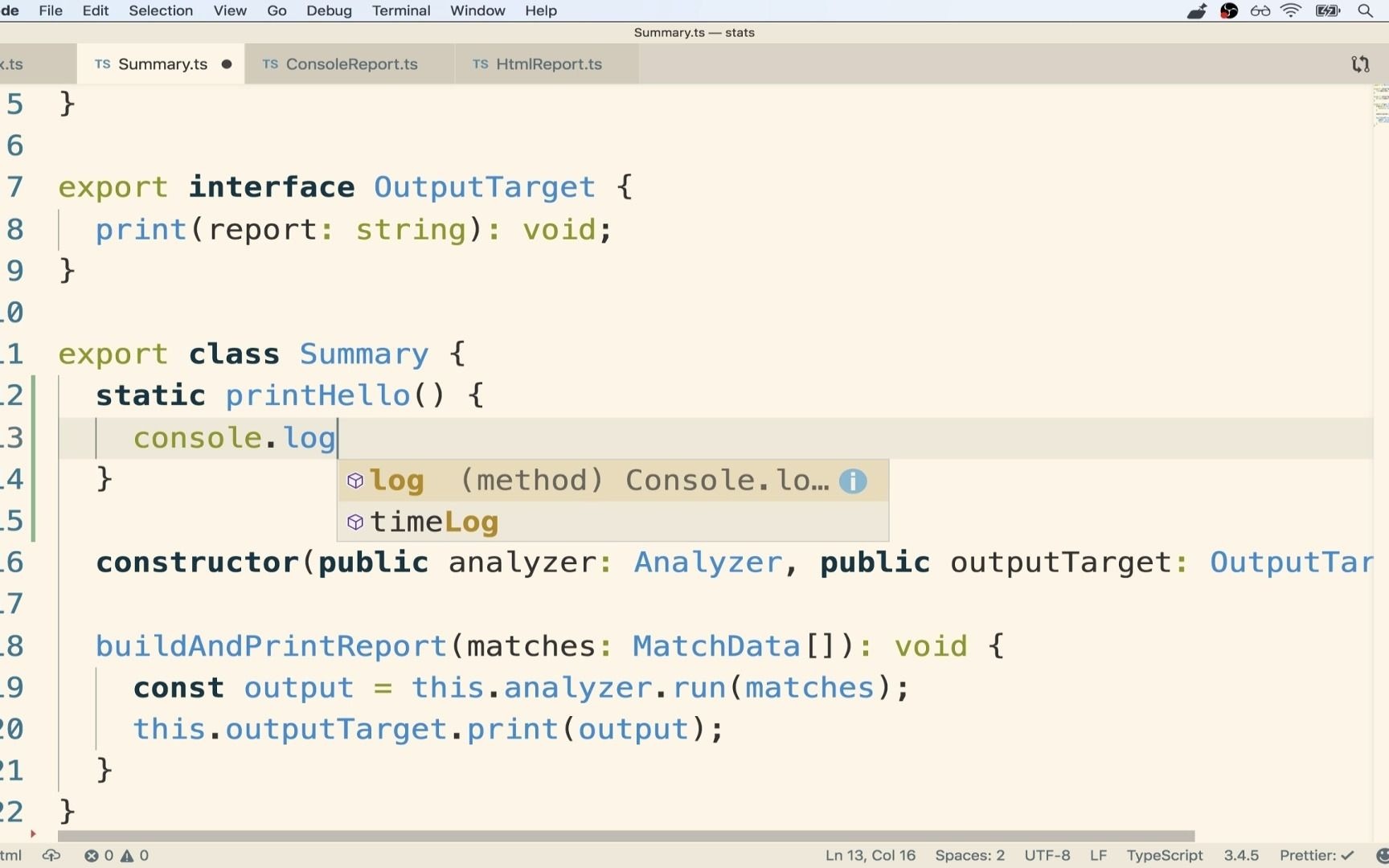Select the timeLog suggestion

(613, 522)
